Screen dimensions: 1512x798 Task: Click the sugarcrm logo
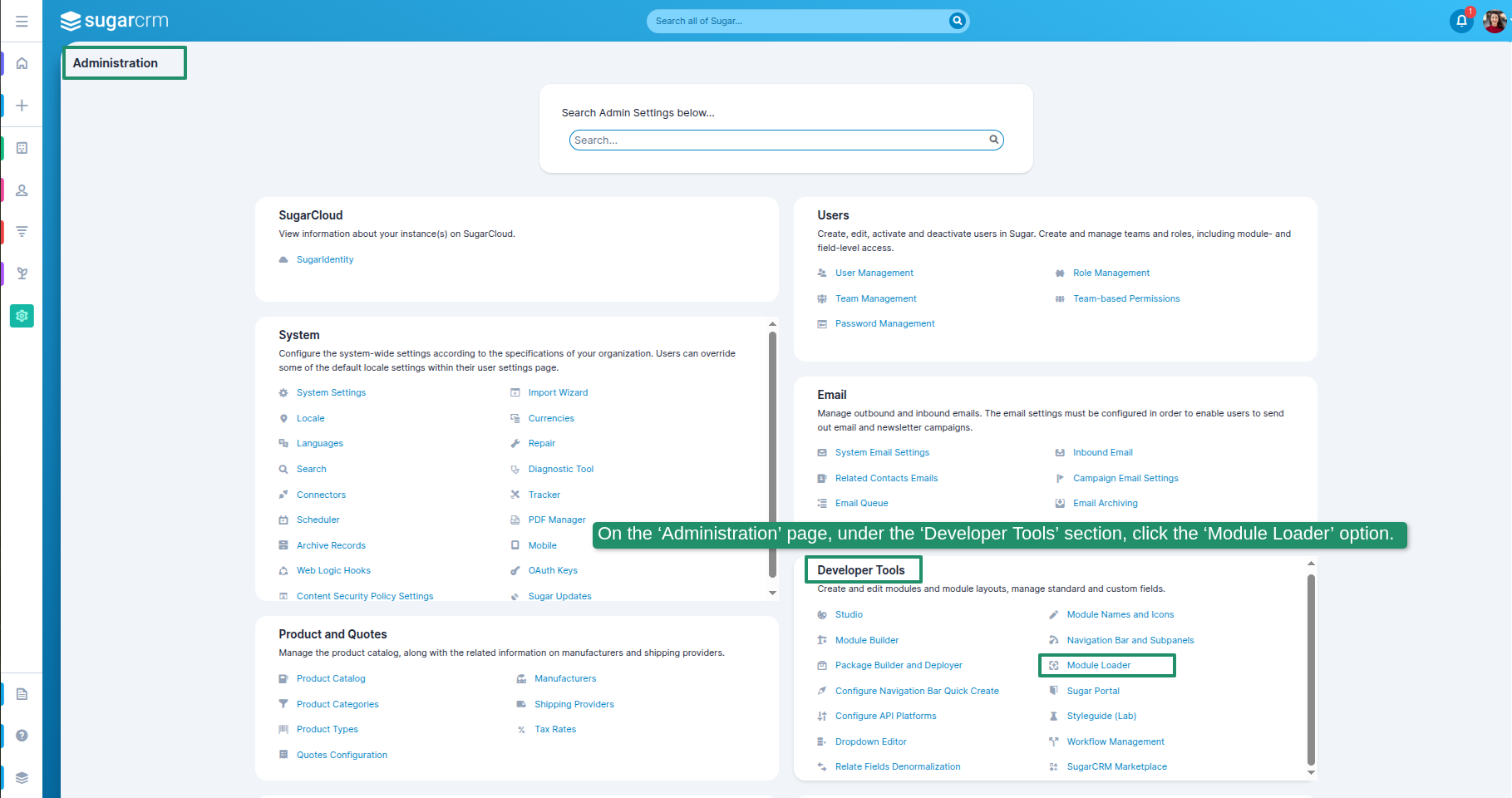pyautogui.click(x=115, y=21)
